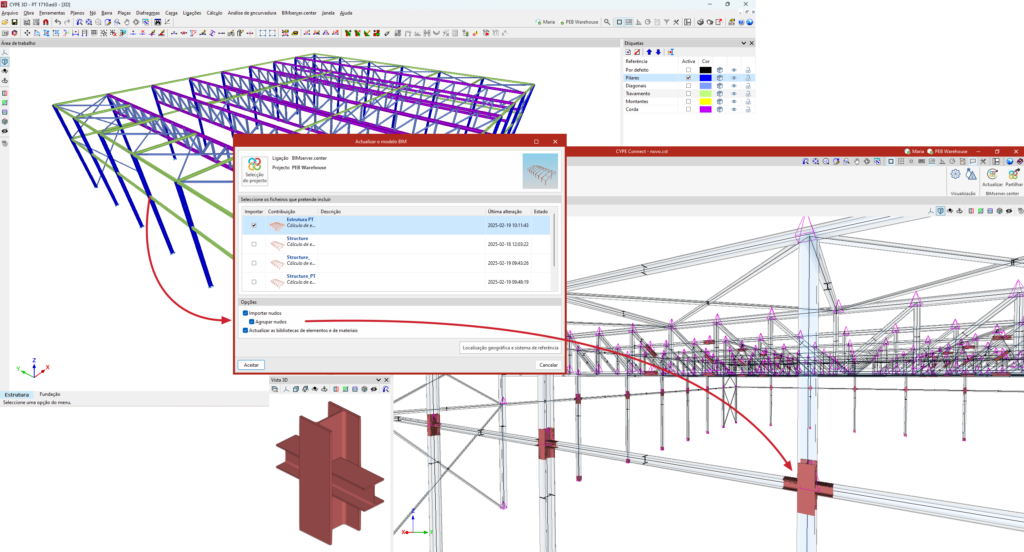The image size is (1024, 552).
Task: Open the BIMserver.center menu
Action: tap(299, 13)
